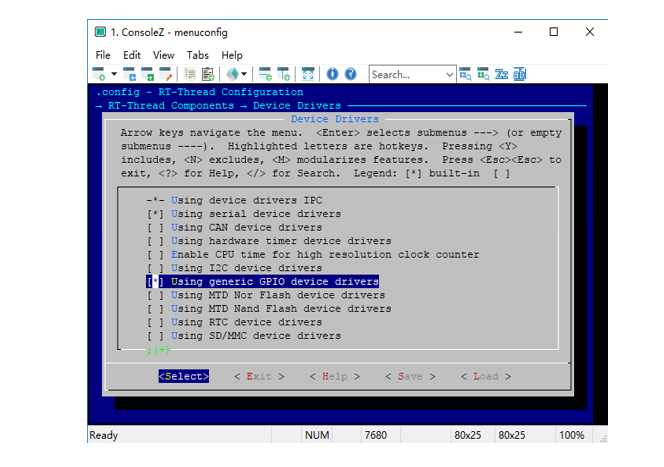
Task: Click '.config - RT-Thread Configuration' title text
Action: (199, 92)
